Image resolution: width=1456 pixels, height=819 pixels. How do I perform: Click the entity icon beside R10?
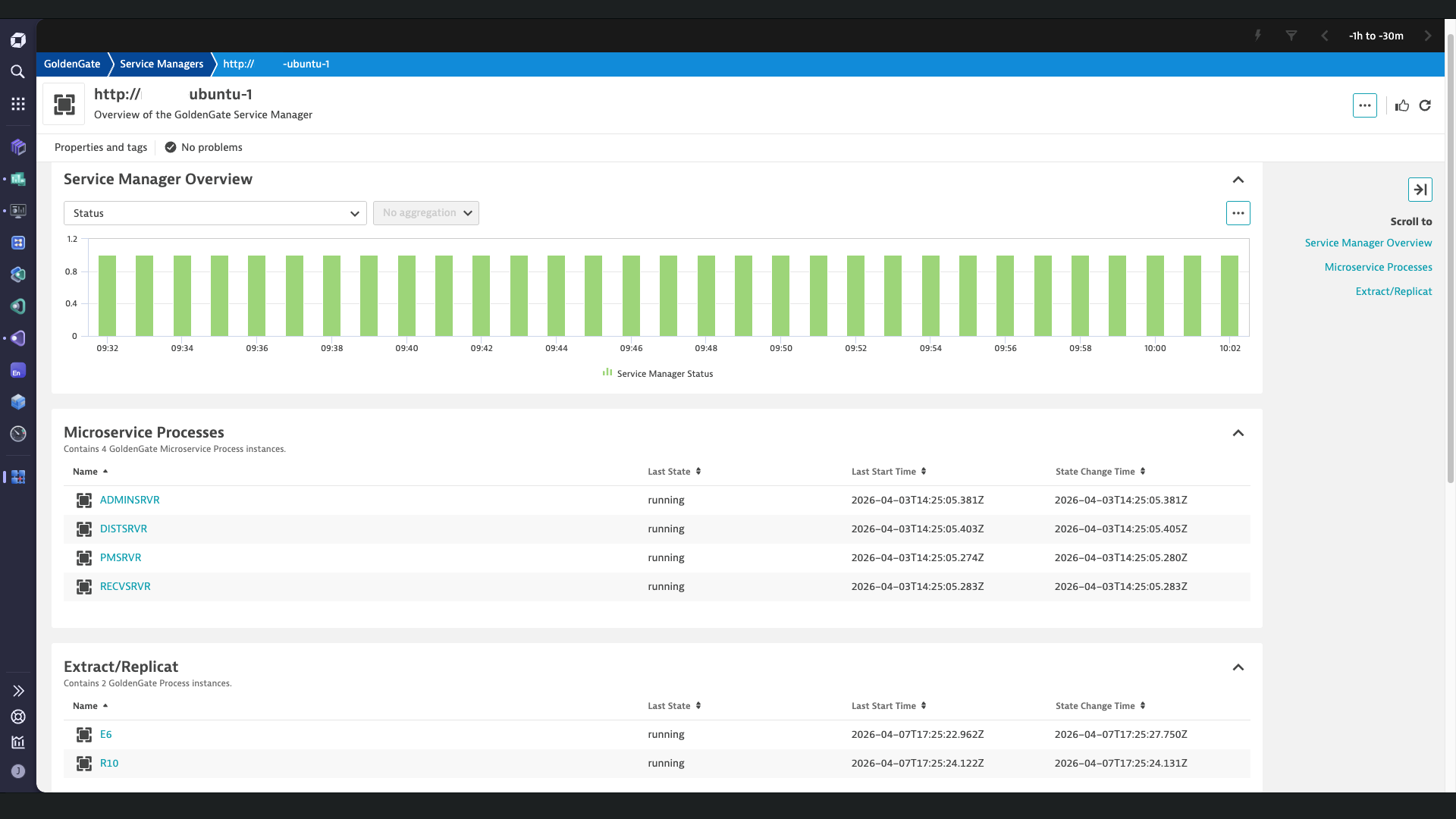pyautogui.click(x=84, y=764)
